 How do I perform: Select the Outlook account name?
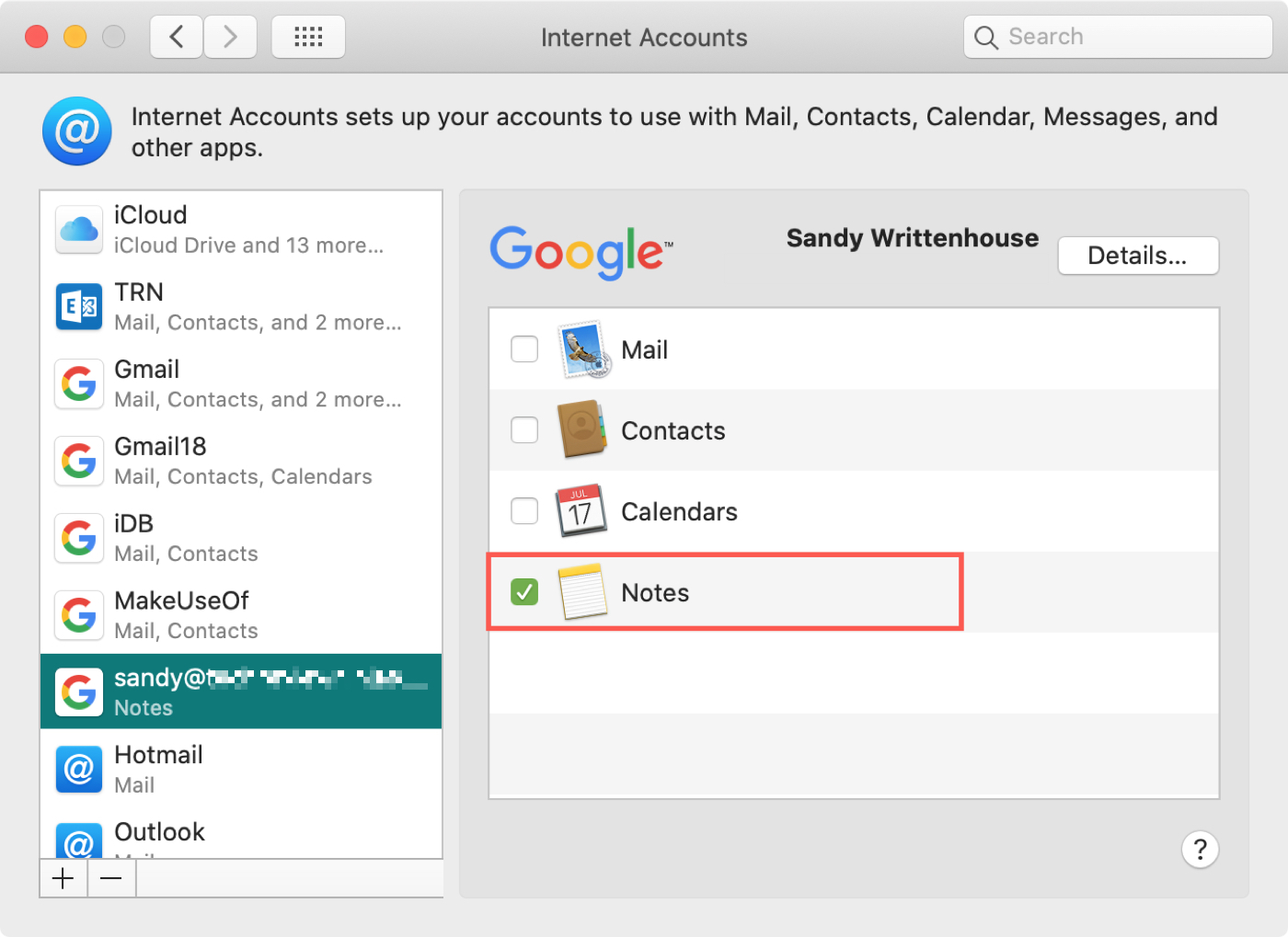pyautogui.click(x=159, y=832)
